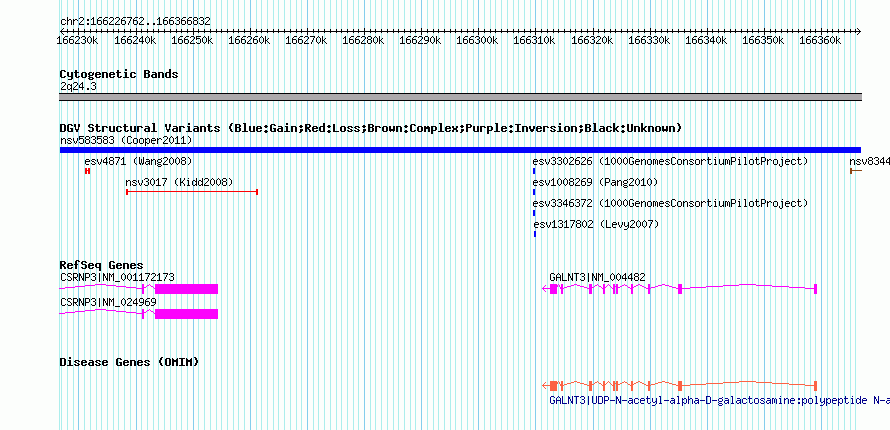
Task: Select the 2q24.3 band label
Action: point(78,86)
